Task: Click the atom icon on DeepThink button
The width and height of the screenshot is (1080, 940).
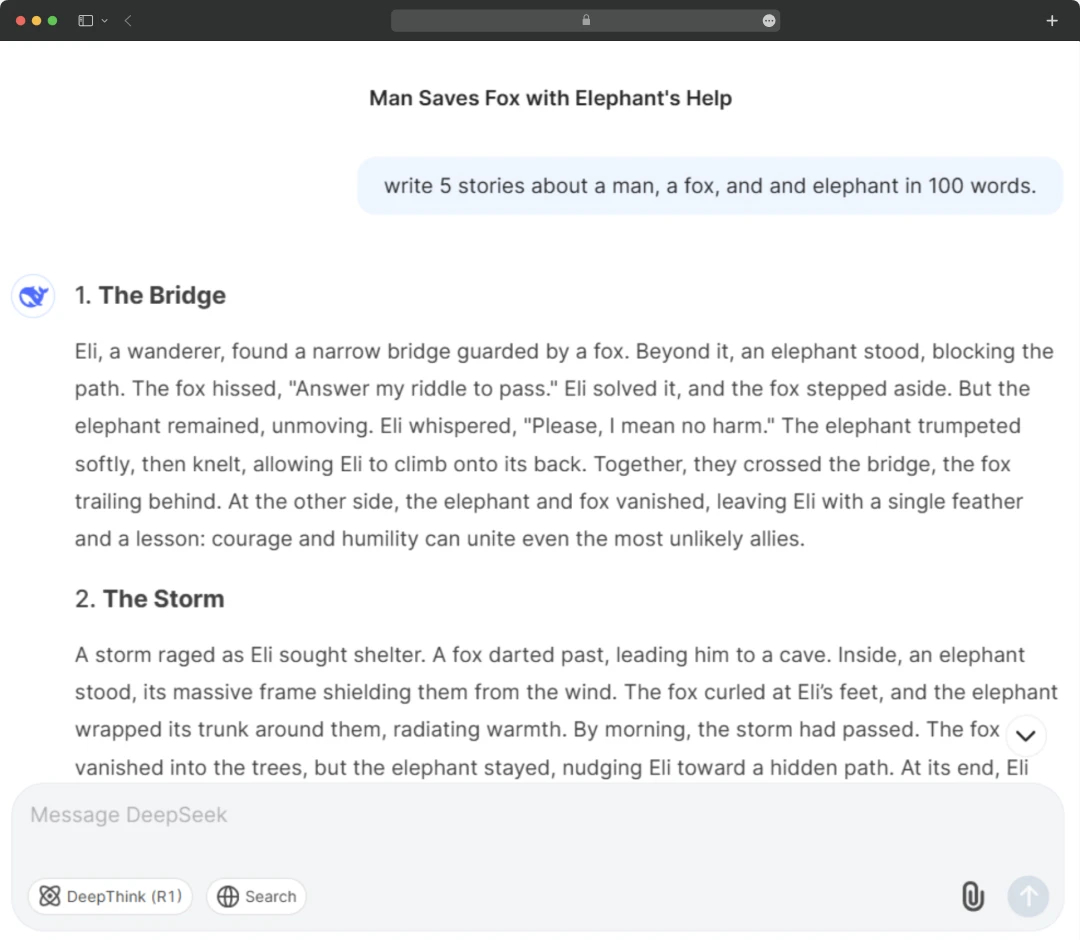Action: pos(49,896)
